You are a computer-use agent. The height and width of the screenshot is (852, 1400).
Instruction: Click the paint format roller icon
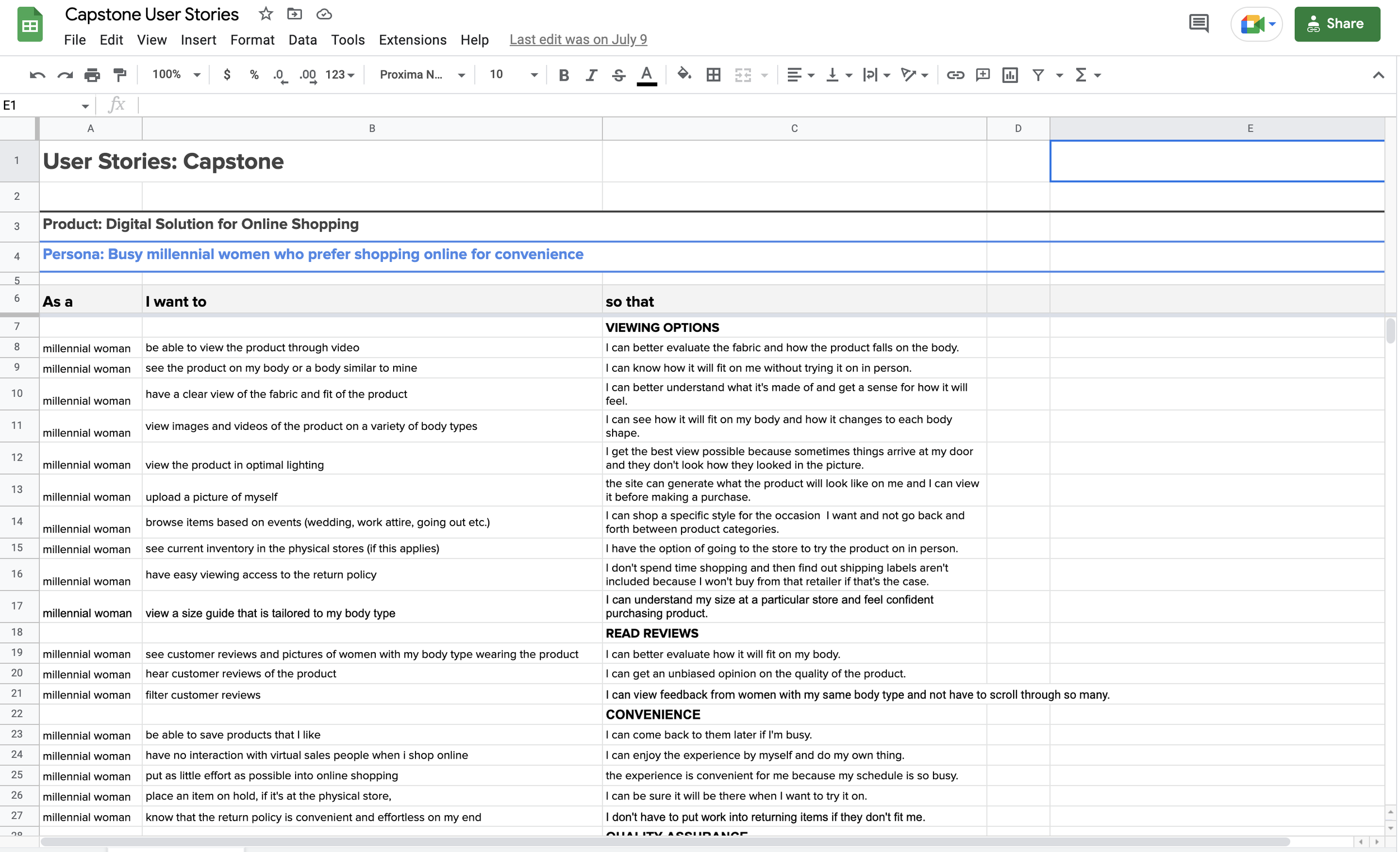120,74
